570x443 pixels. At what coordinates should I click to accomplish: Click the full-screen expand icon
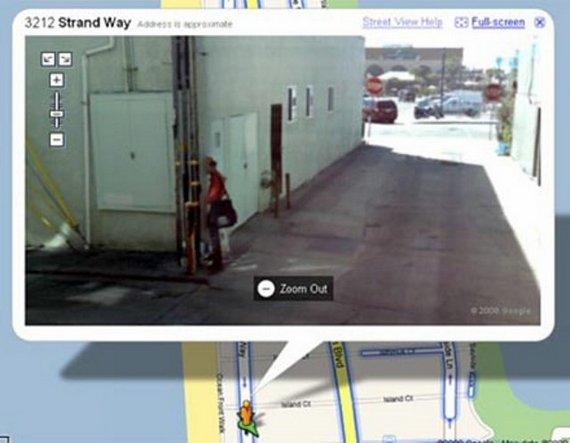461,23
